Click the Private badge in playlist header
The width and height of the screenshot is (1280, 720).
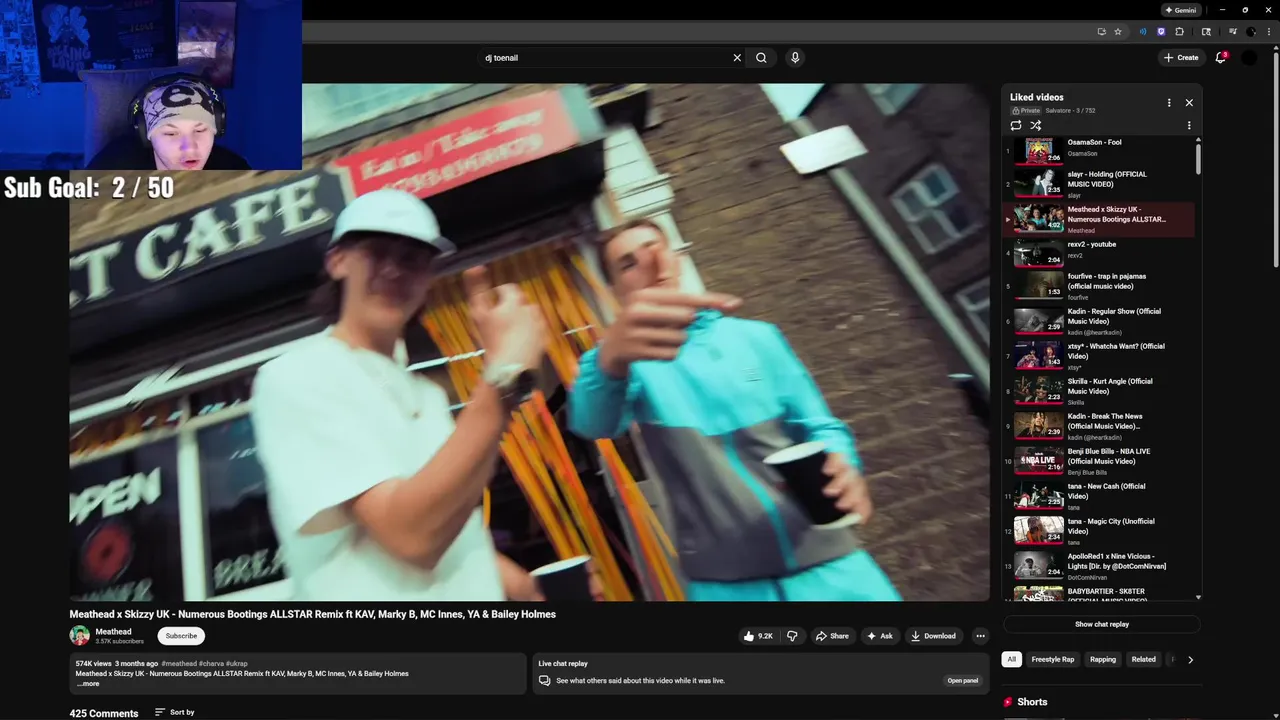point(1026,110)
